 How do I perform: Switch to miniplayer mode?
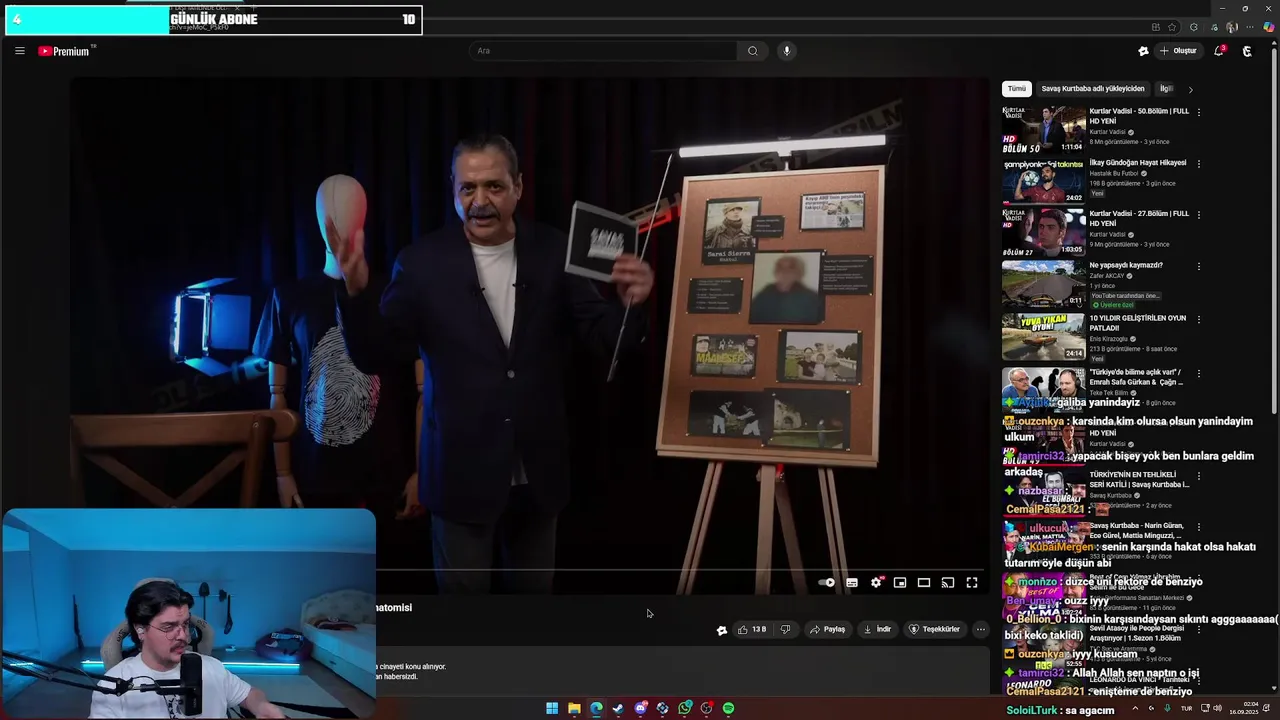pos(900,583)
